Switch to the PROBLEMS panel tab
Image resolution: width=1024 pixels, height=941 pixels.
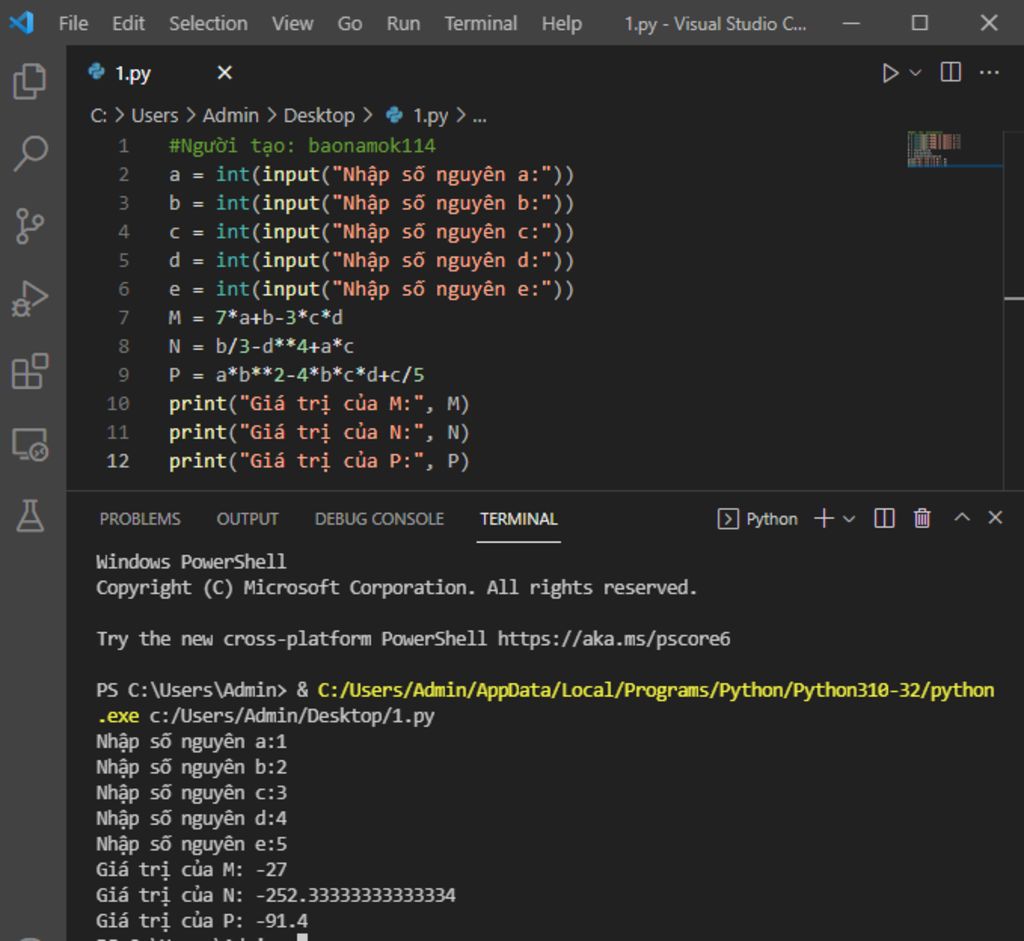point(140,518)
